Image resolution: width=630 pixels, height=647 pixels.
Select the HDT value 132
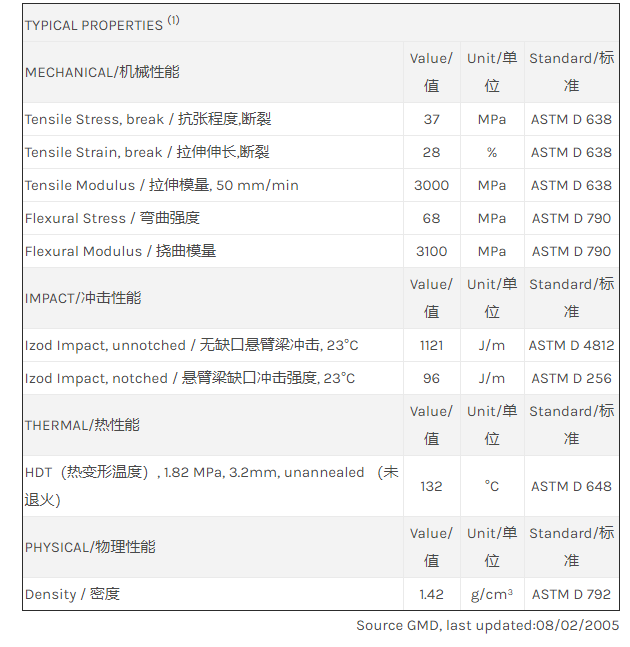[x=431, y=486]
